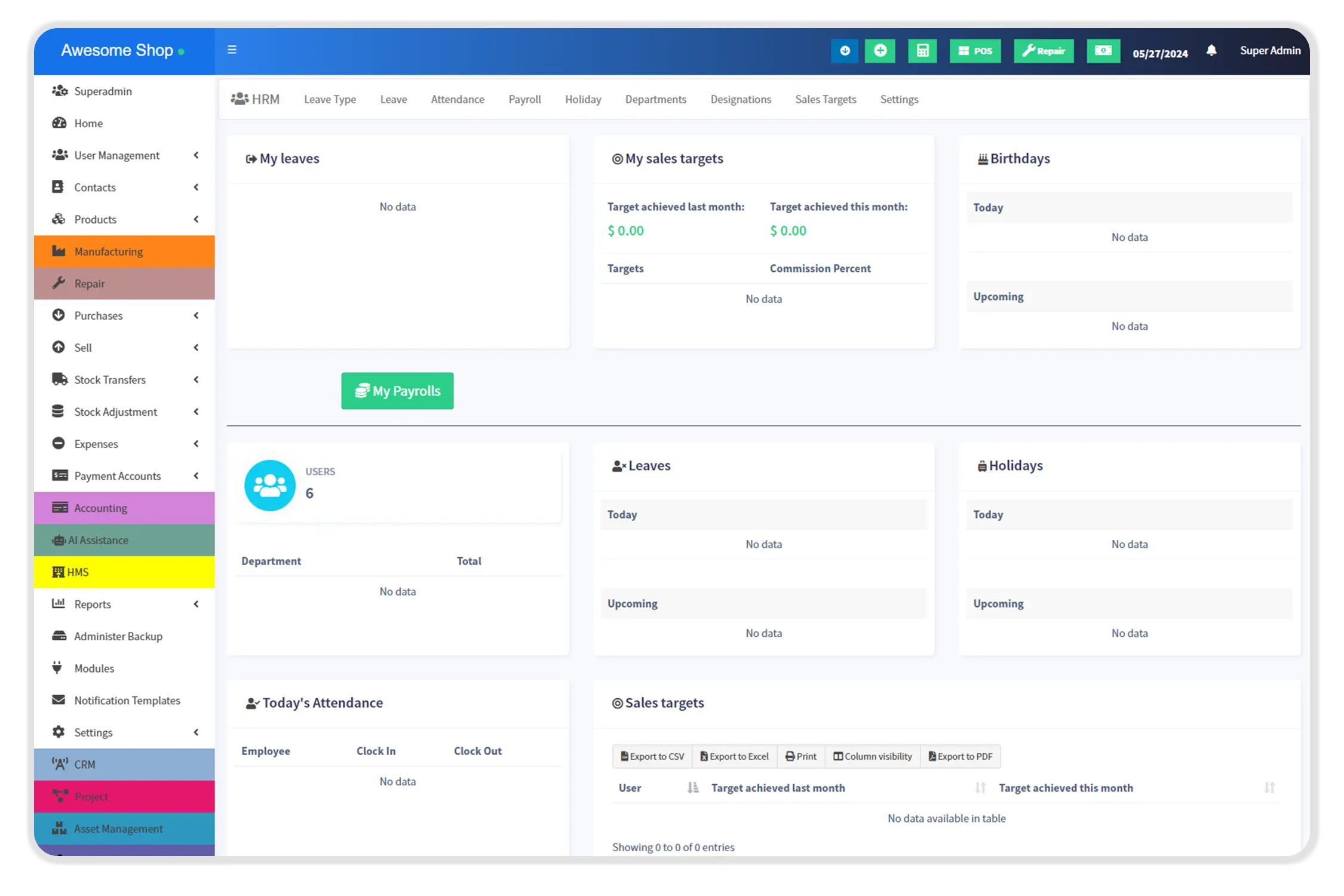Expand the Payment Accounts chevron

pos(196,476)
